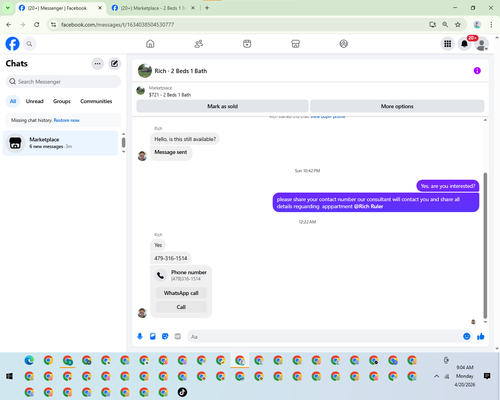Open the emoji picker in message box
500x400 pixels.
(467, 336)
